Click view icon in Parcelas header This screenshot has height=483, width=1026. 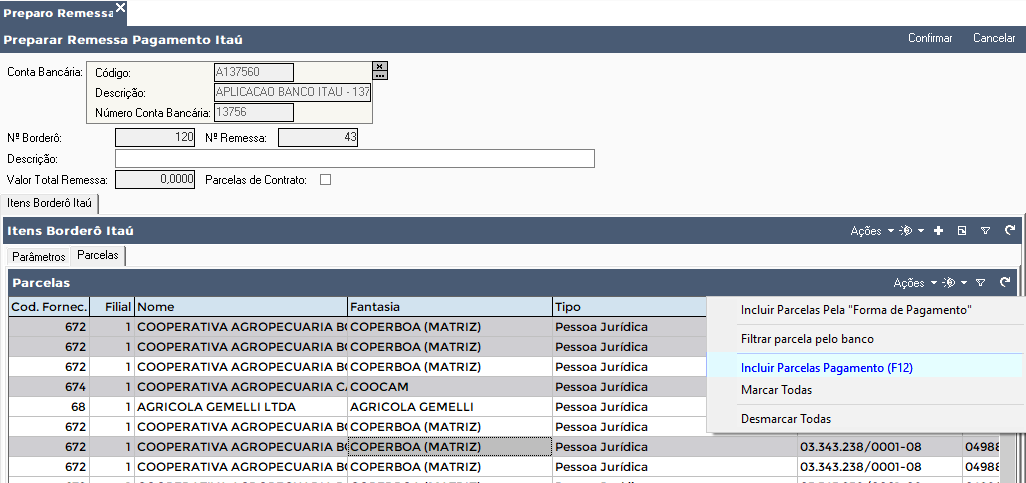point(949,283)
